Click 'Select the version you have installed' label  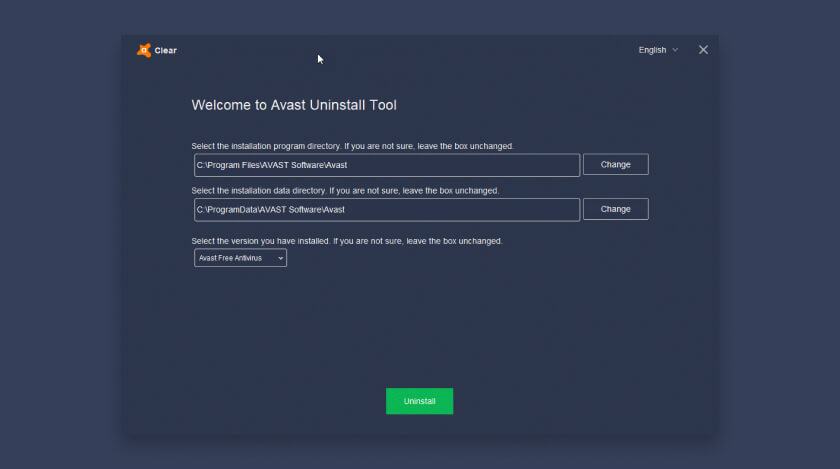347,241
